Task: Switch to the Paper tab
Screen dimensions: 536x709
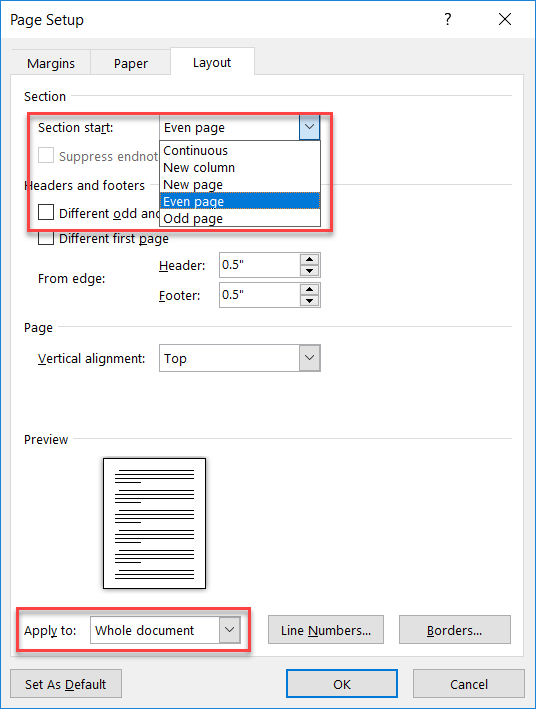Action: click(x=130, y=63)
